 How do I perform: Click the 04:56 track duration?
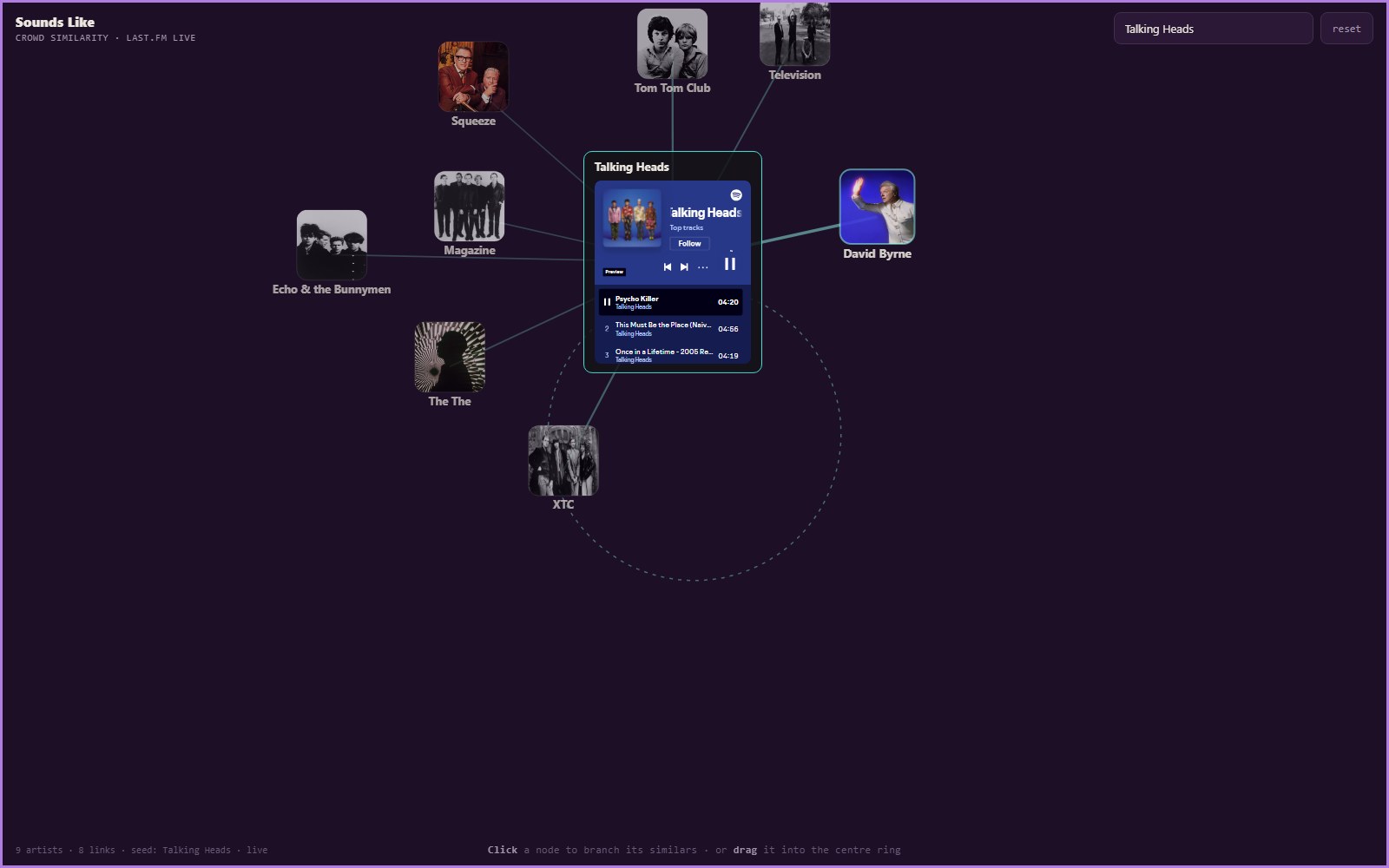pos(727,330)
